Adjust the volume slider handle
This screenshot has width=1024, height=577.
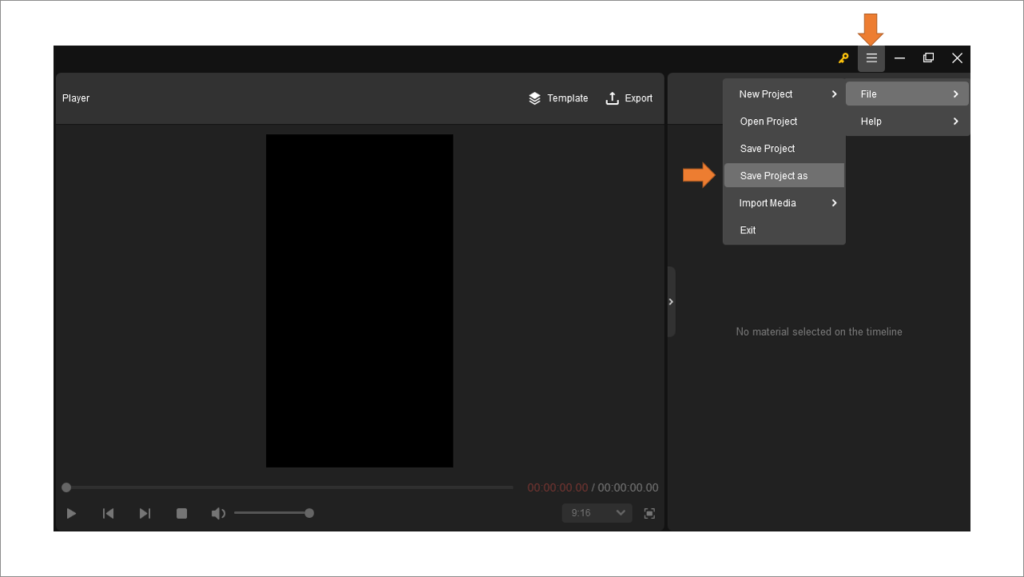[310, 512]
